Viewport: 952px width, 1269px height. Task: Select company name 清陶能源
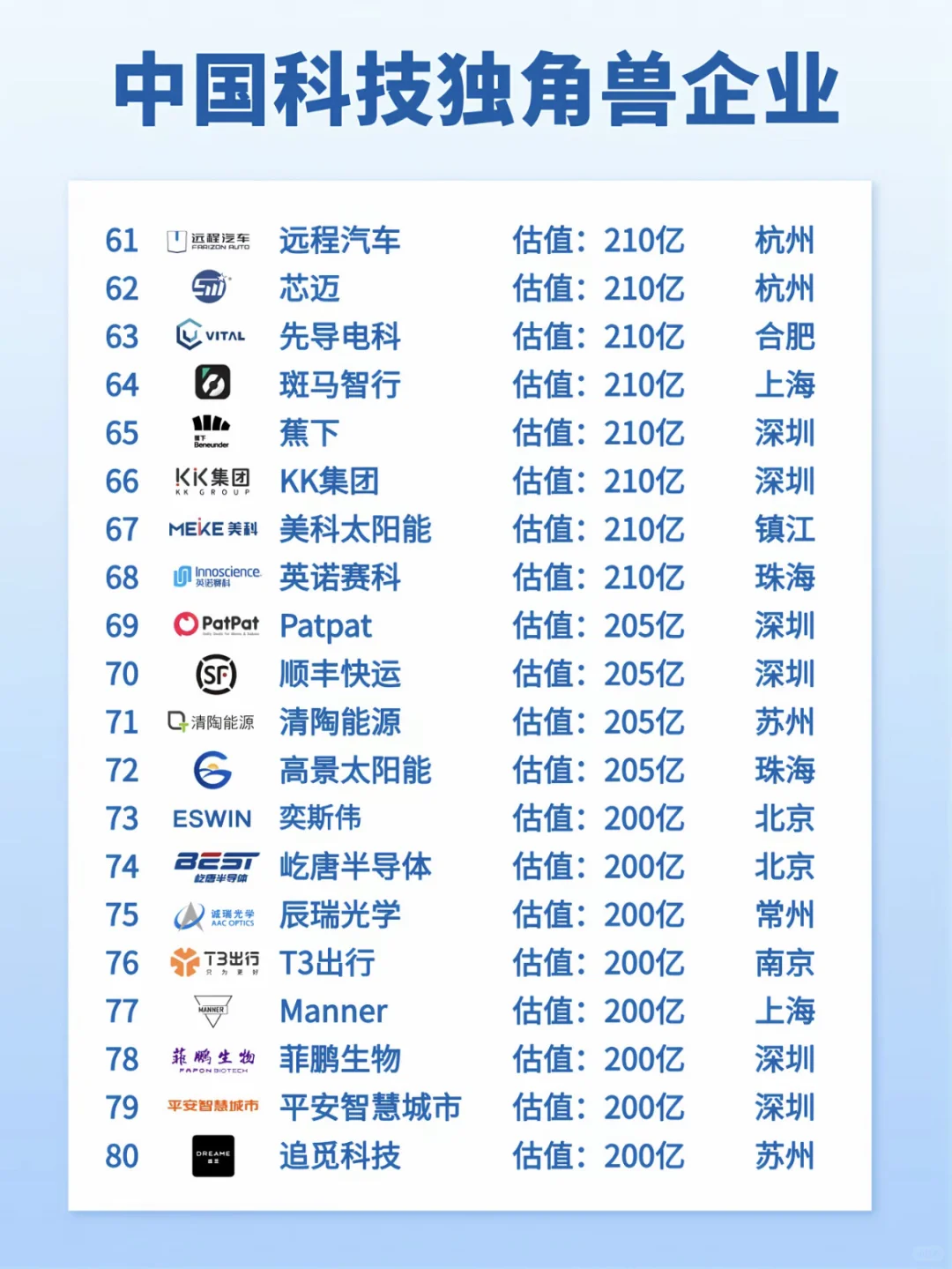point(340,722)
